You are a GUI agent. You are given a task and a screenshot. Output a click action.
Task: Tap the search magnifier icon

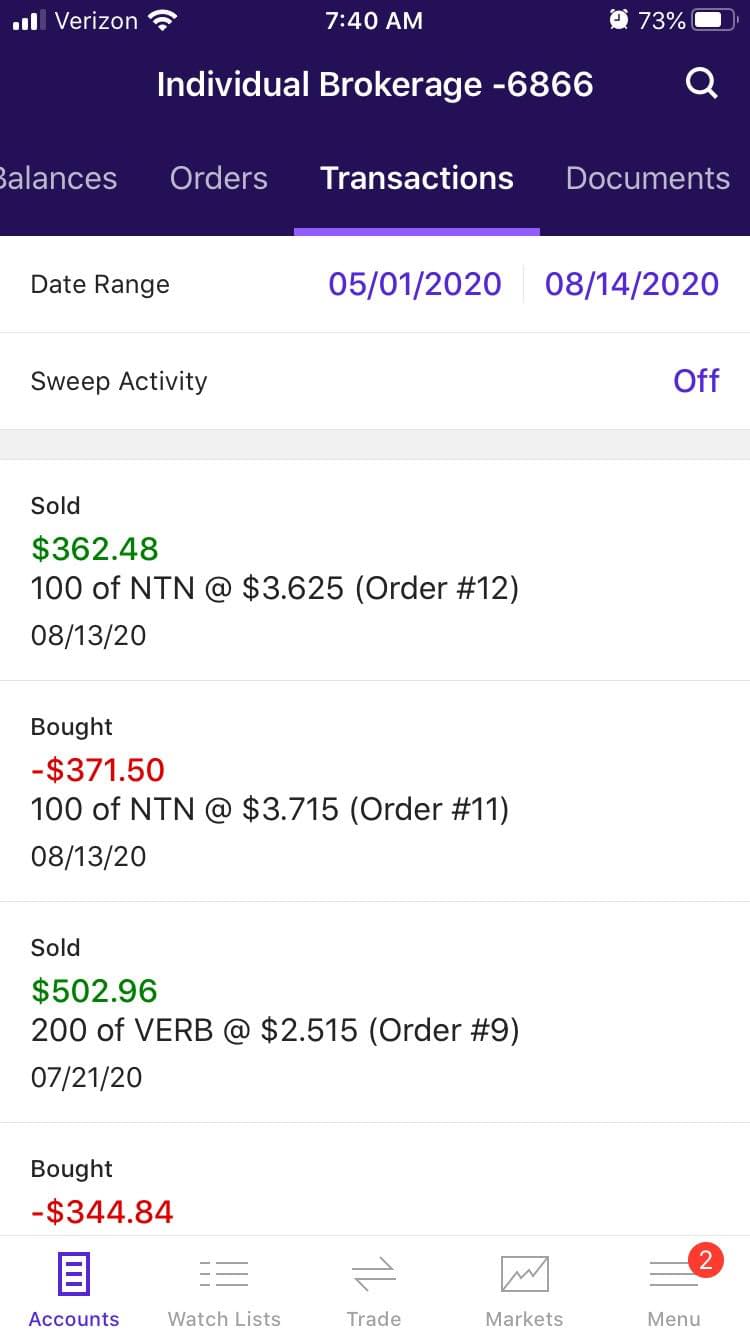coord(702,84)
